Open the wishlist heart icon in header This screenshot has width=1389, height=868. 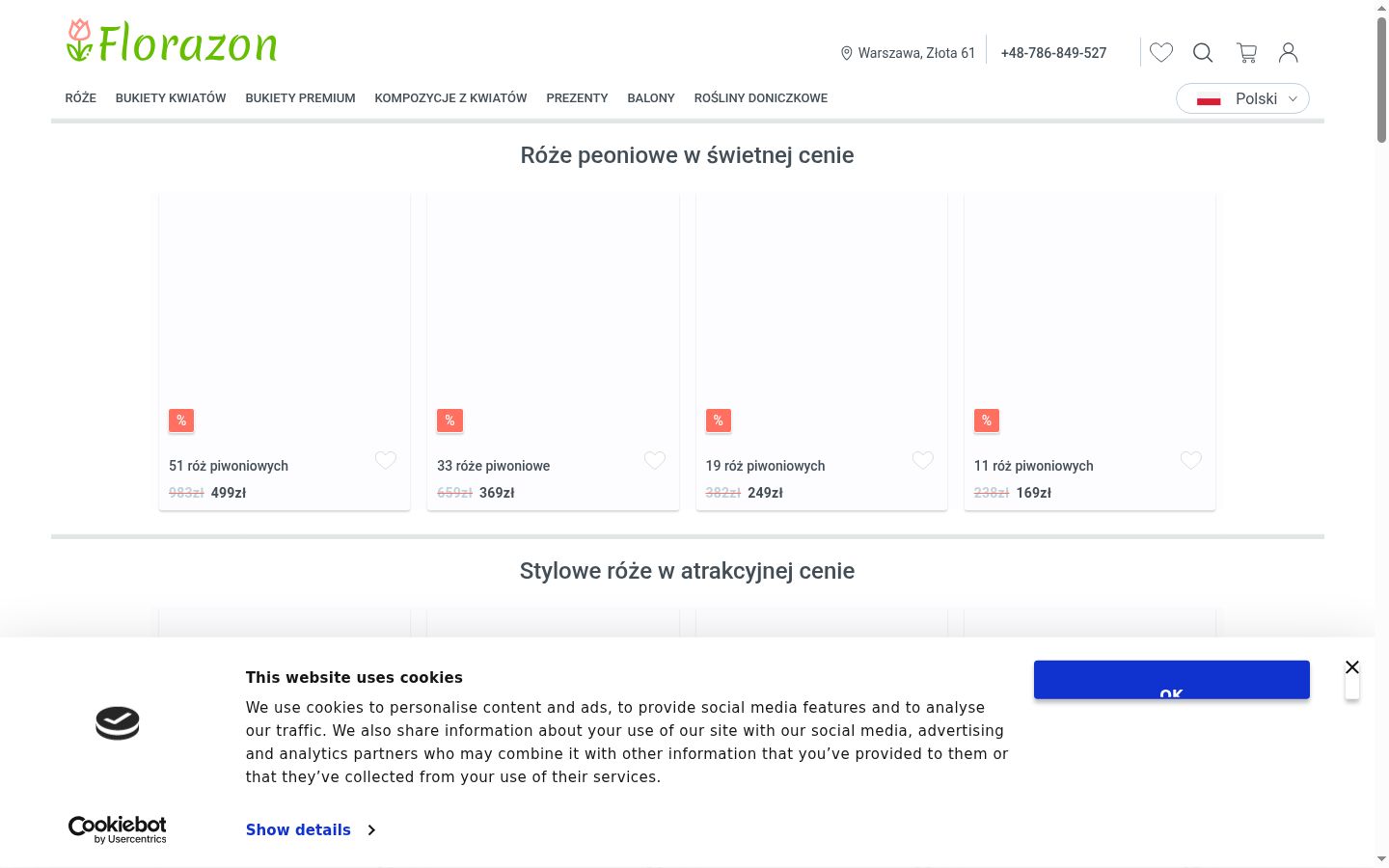coord(1161,52)
